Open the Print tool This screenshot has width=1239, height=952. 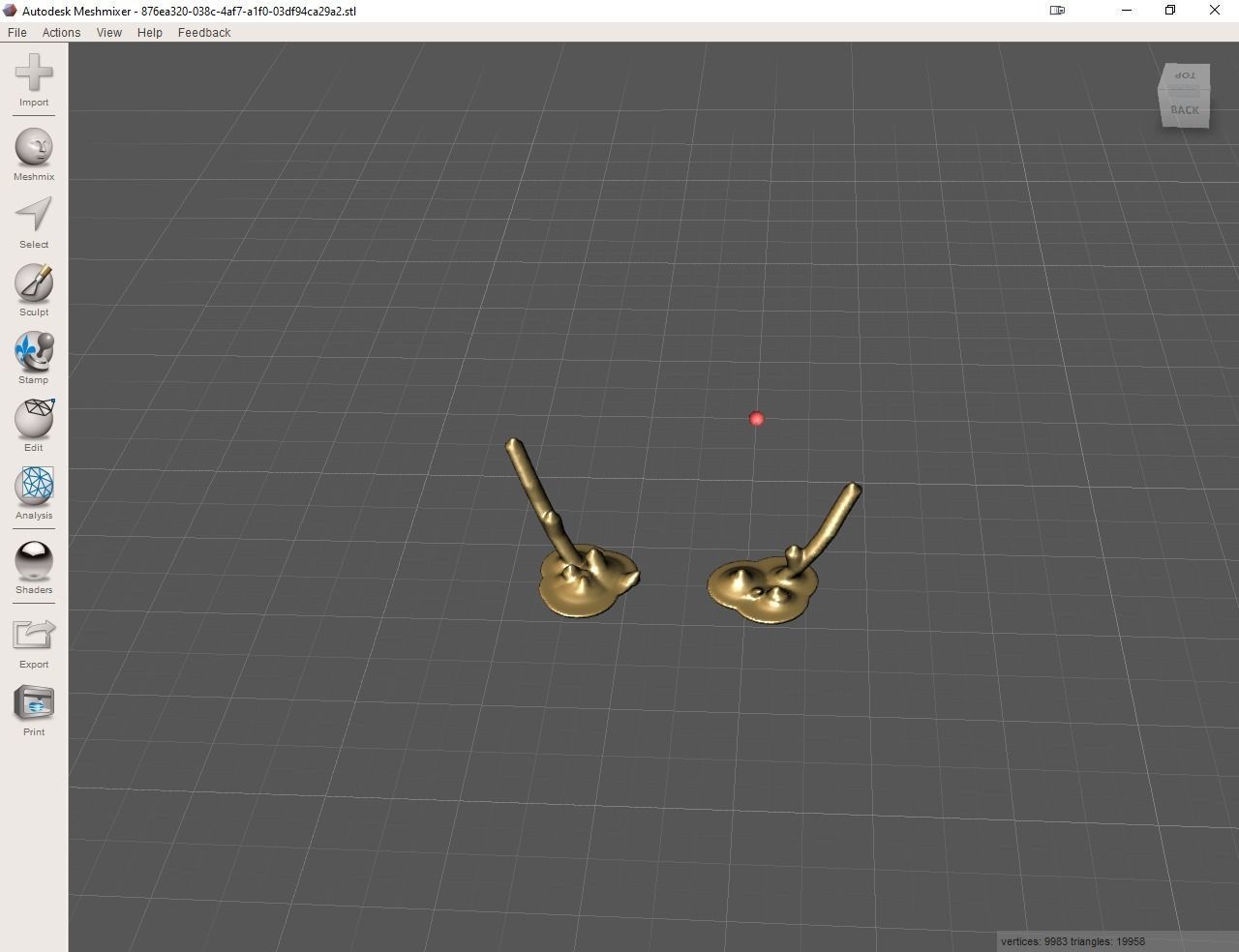pyautogui.click(x=34, y=710)
